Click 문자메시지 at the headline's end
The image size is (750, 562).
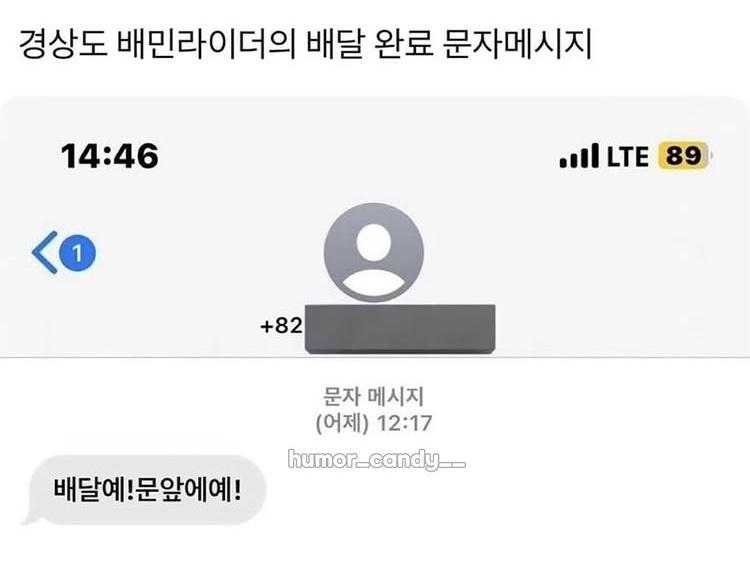(x=517, y=44)
